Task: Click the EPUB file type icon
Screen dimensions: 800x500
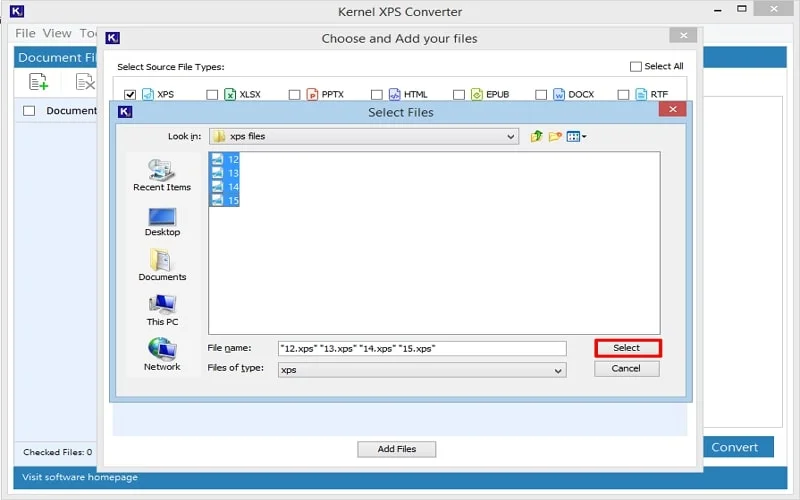Action: coord(477,94)
